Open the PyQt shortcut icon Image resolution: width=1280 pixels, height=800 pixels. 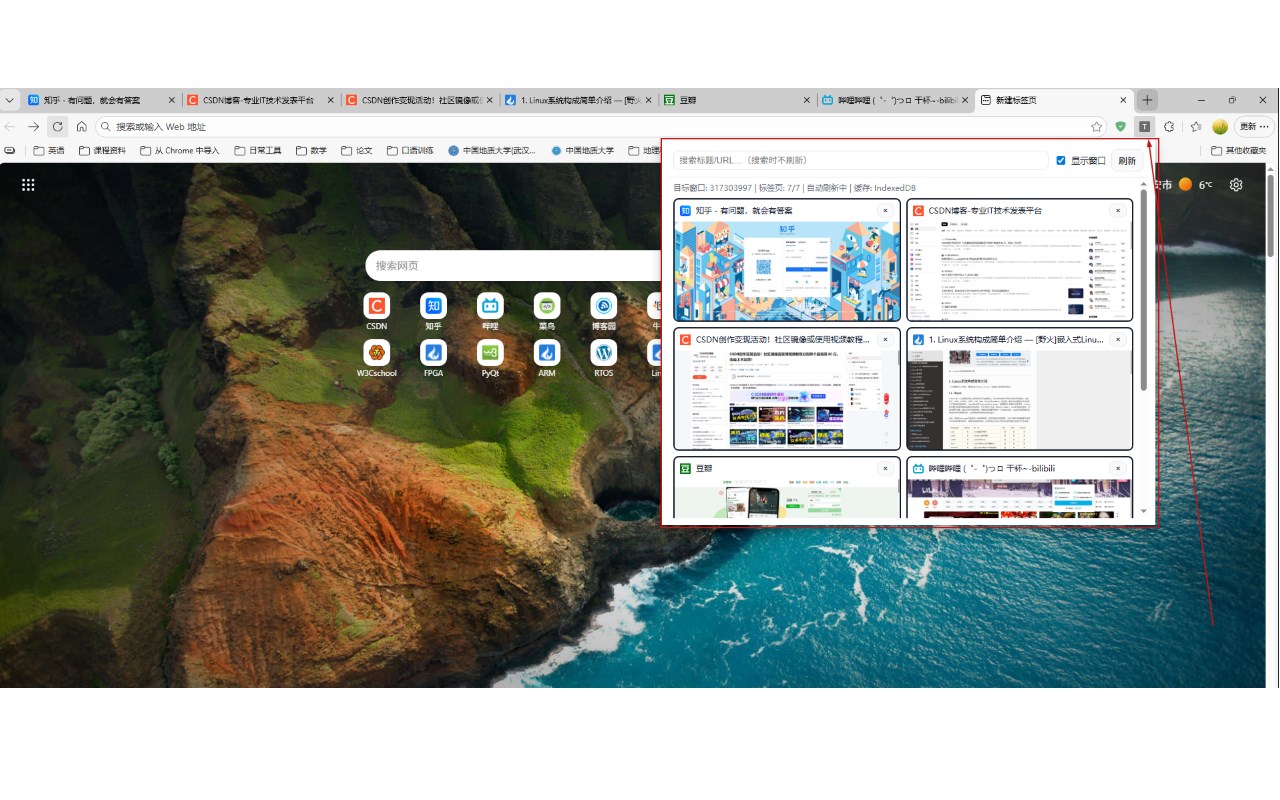pyautogui.click(x=490, y=353)
